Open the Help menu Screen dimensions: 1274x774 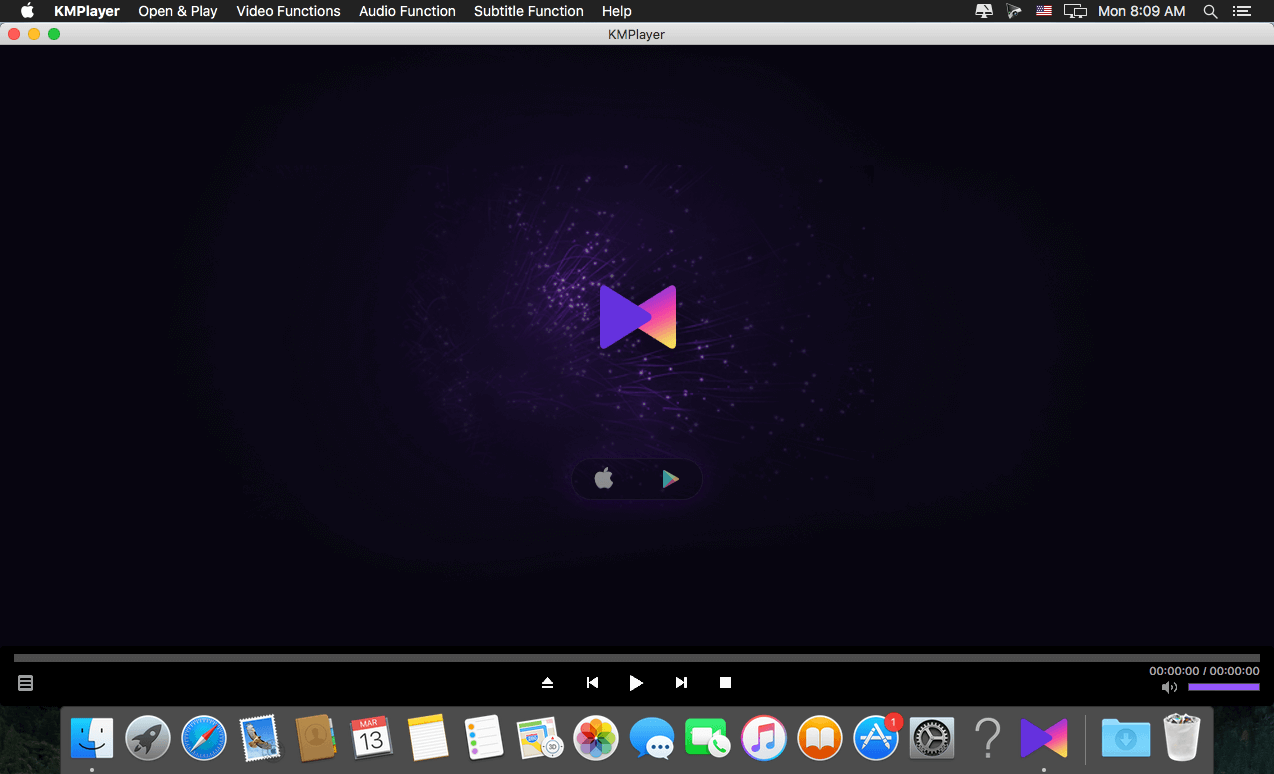tap(617, 11)
